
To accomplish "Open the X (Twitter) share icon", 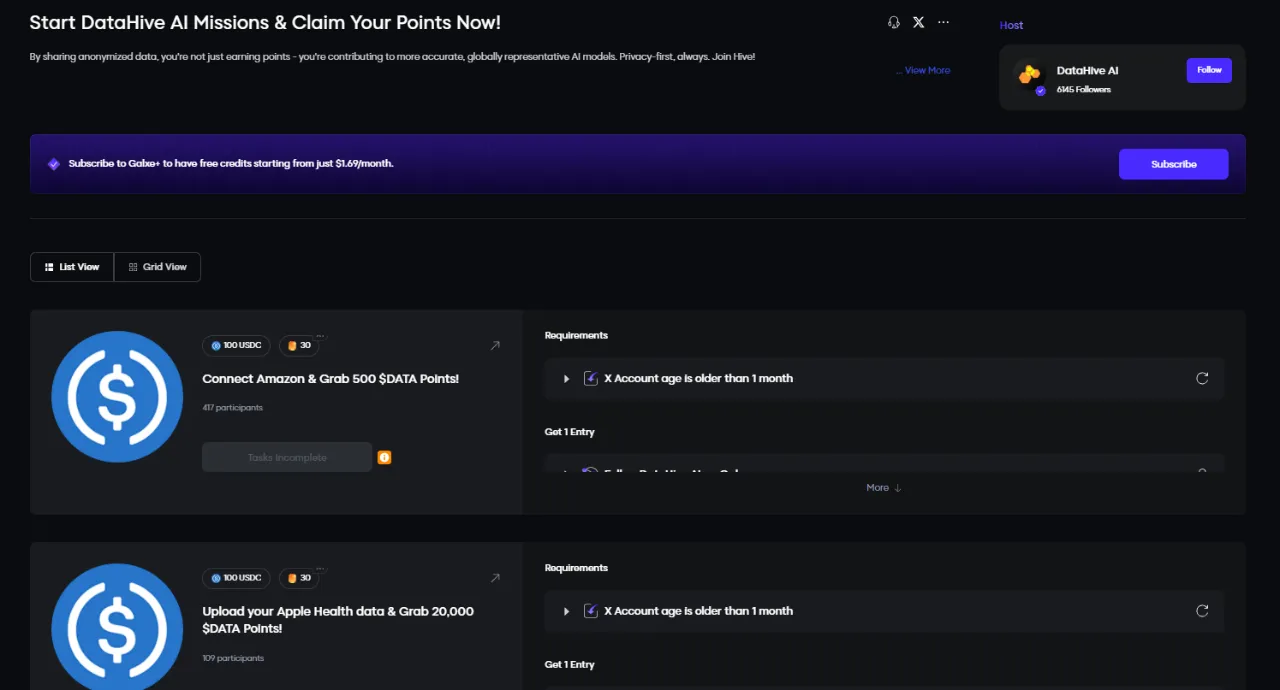I will tap(919, 22).
